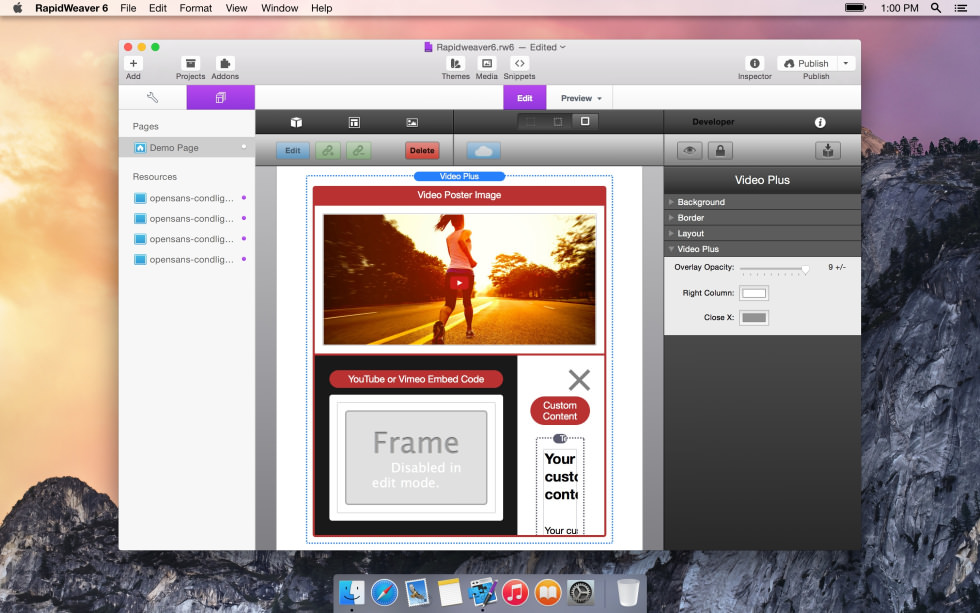Select the solid outline view mode icon
Screen dimensions: 980x613
point(585,121)
